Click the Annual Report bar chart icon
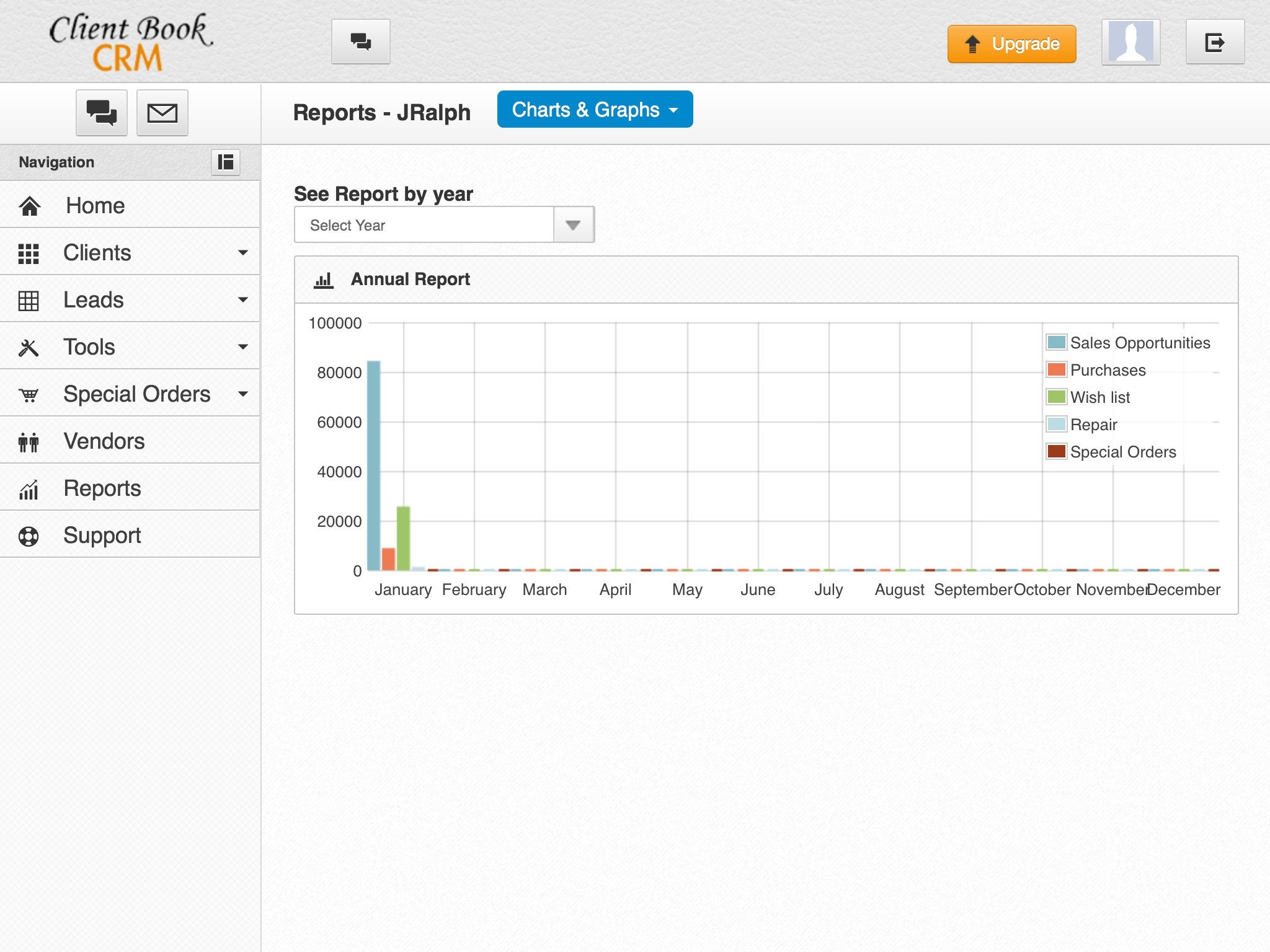 [324, 280]
